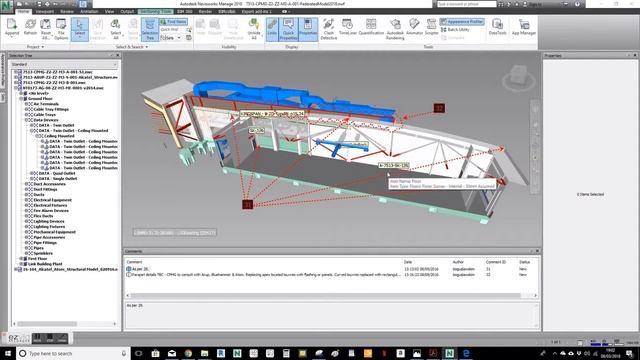This screenshot has height=360, width=640.
Task: Open the Navisworks application menu button
Action: coord(7,7)
